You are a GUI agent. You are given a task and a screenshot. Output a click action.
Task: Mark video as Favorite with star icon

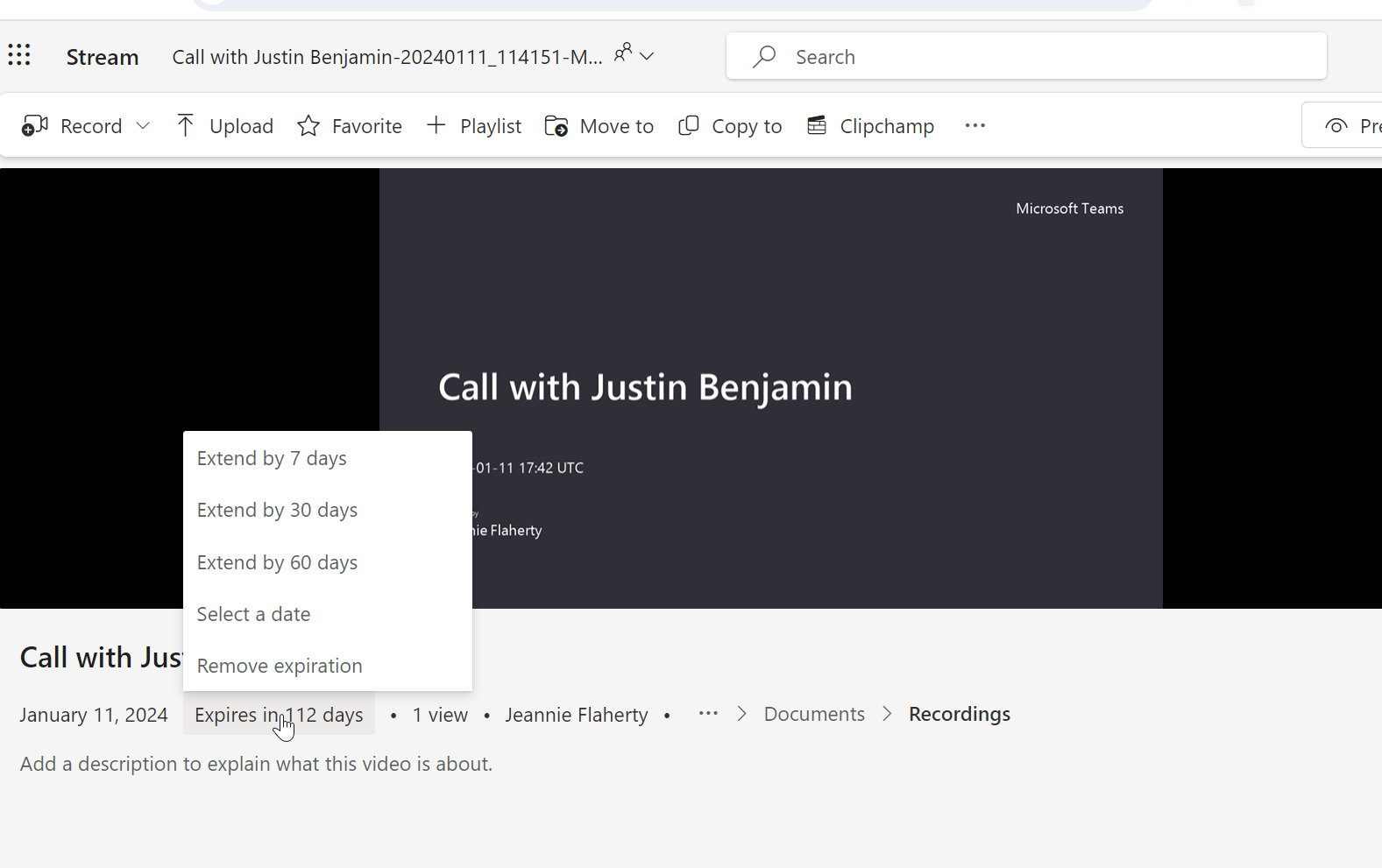click(308, 126)
